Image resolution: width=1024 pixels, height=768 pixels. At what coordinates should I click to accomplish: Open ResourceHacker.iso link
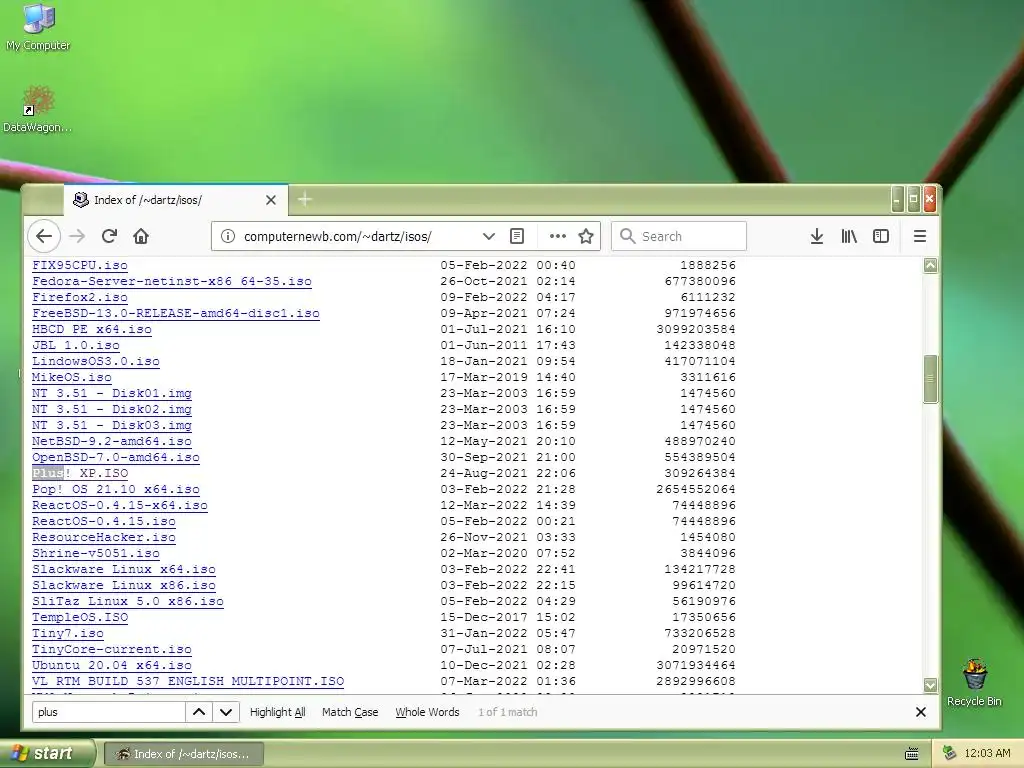(104, 537)
